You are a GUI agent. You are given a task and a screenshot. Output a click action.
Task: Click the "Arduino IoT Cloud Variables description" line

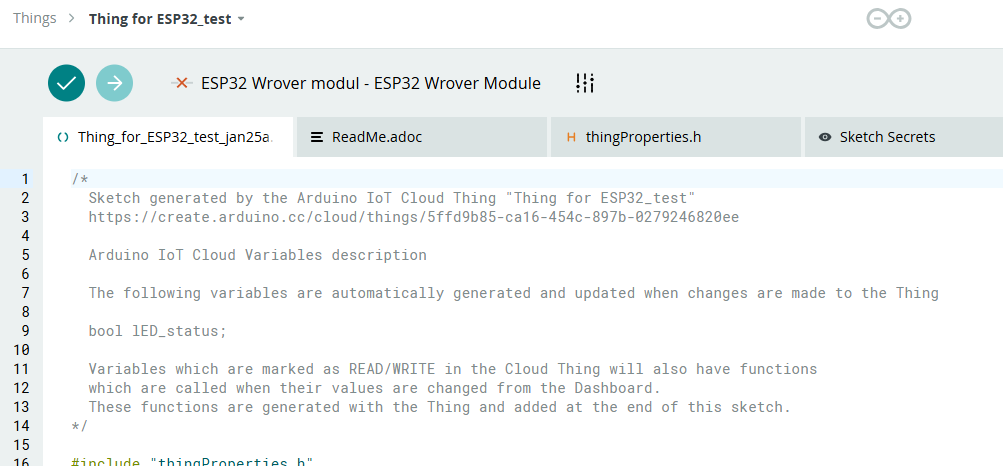click(x=258, y=255)
